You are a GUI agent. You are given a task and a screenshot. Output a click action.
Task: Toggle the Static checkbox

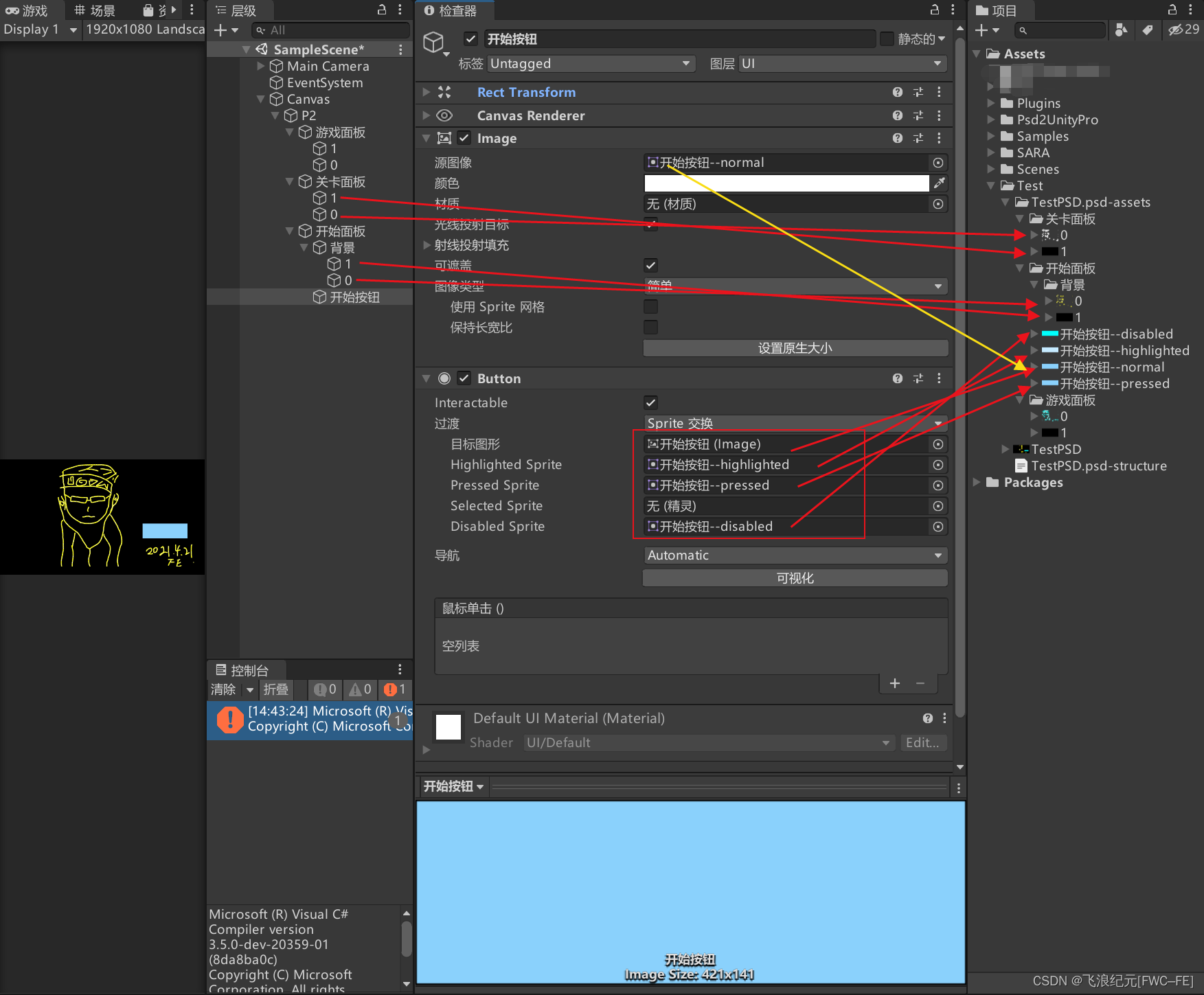click(887, 39)
